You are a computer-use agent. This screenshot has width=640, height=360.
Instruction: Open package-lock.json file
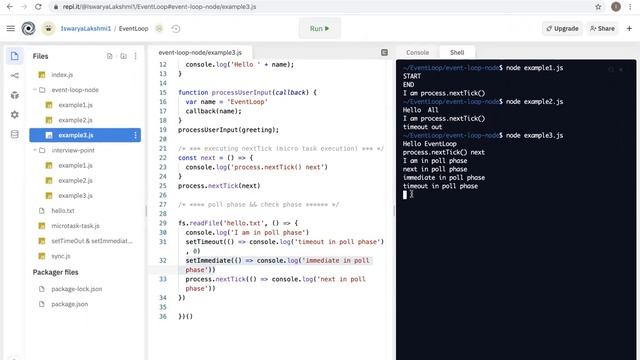click(x=77, y=289)
